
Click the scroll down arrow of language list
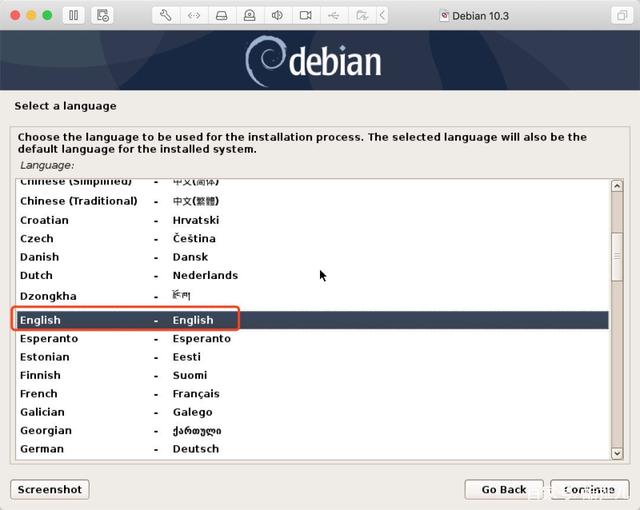[x=617, y=453]
